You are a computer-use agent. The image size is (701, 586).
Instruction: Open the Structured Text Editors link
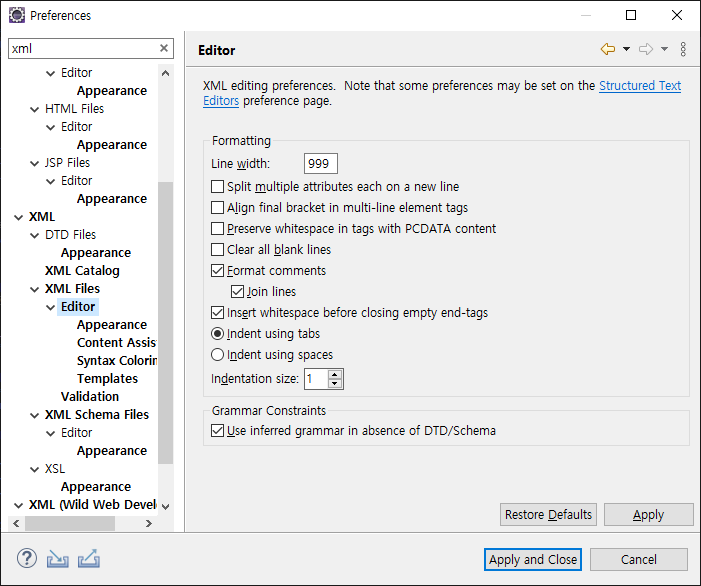pyautogui.click(x=640, y=85)
